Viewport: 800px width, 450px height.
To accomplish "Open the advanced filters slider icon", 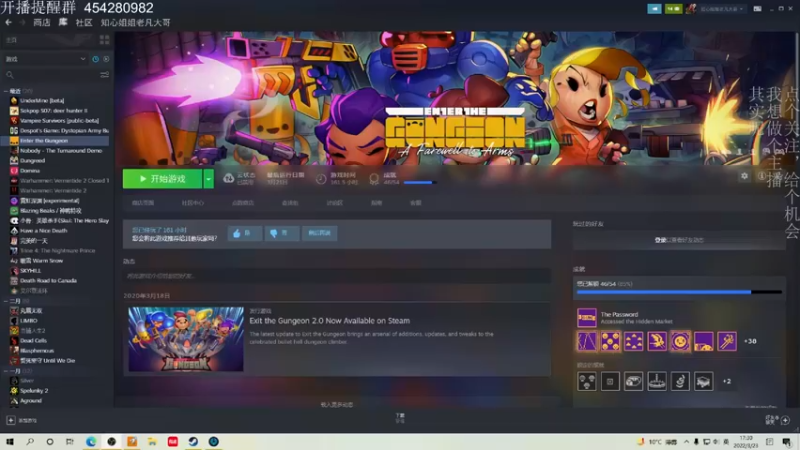I will [x=105, y=75].
